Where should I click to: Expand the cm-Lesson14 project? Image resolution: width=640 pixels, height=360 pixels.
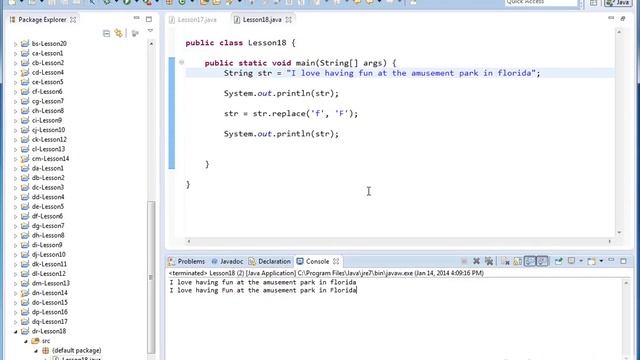(x=16, y=159)
